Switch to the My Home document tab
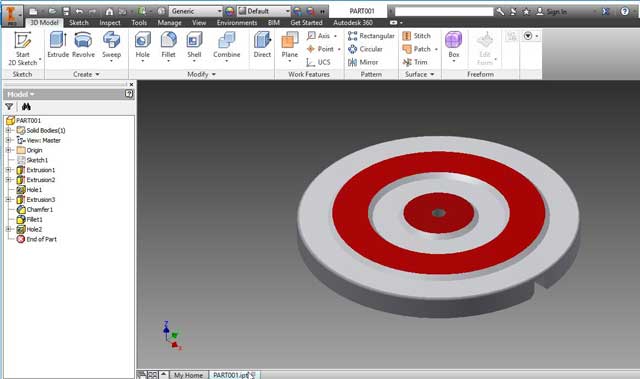 (x=188, y=375)
